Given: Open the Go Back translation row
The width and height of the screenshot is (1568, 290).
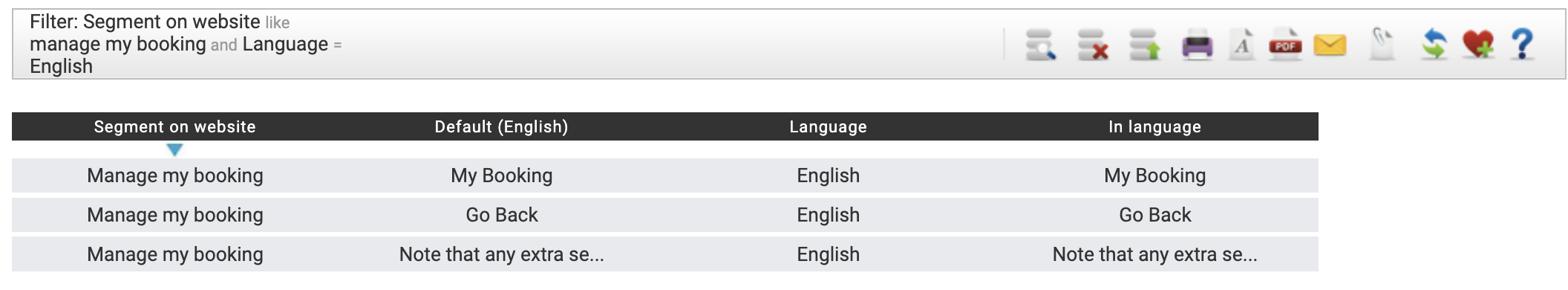Looking at the screenshot, I should point(665,215).
